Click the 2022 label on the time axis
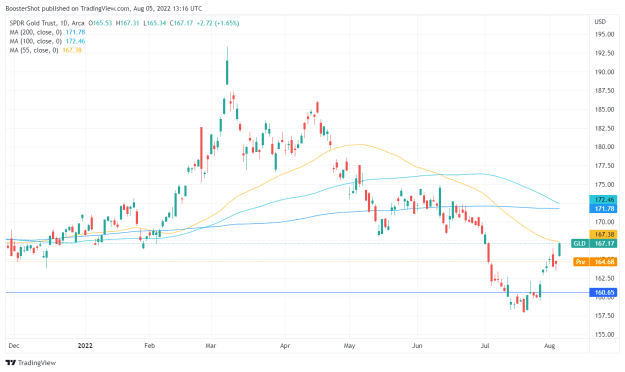The height and width of the screenshot is (372, 625). click(x=85, y=346)
